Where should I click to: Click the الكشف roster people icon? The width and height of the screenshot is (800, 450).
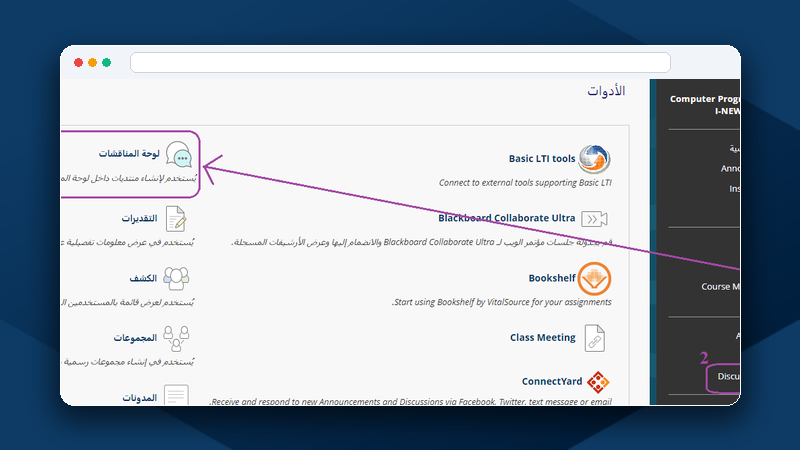(x=176, y=279)
